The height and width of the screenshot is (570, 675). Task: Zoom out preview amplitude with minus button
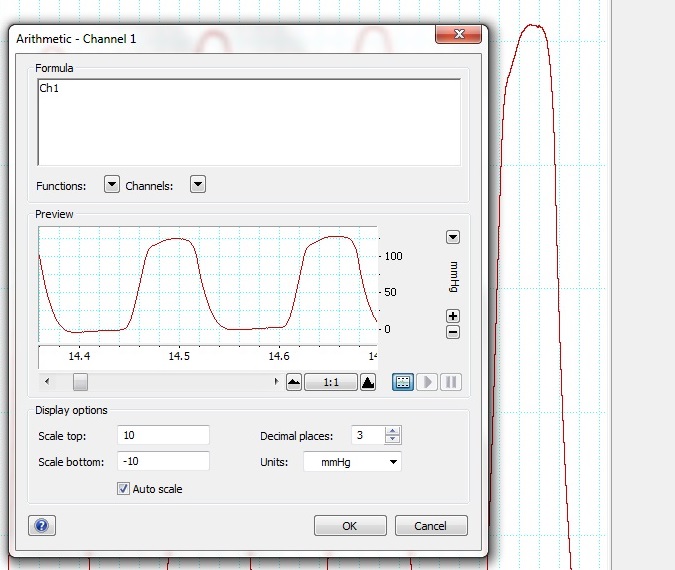(452, 332)
